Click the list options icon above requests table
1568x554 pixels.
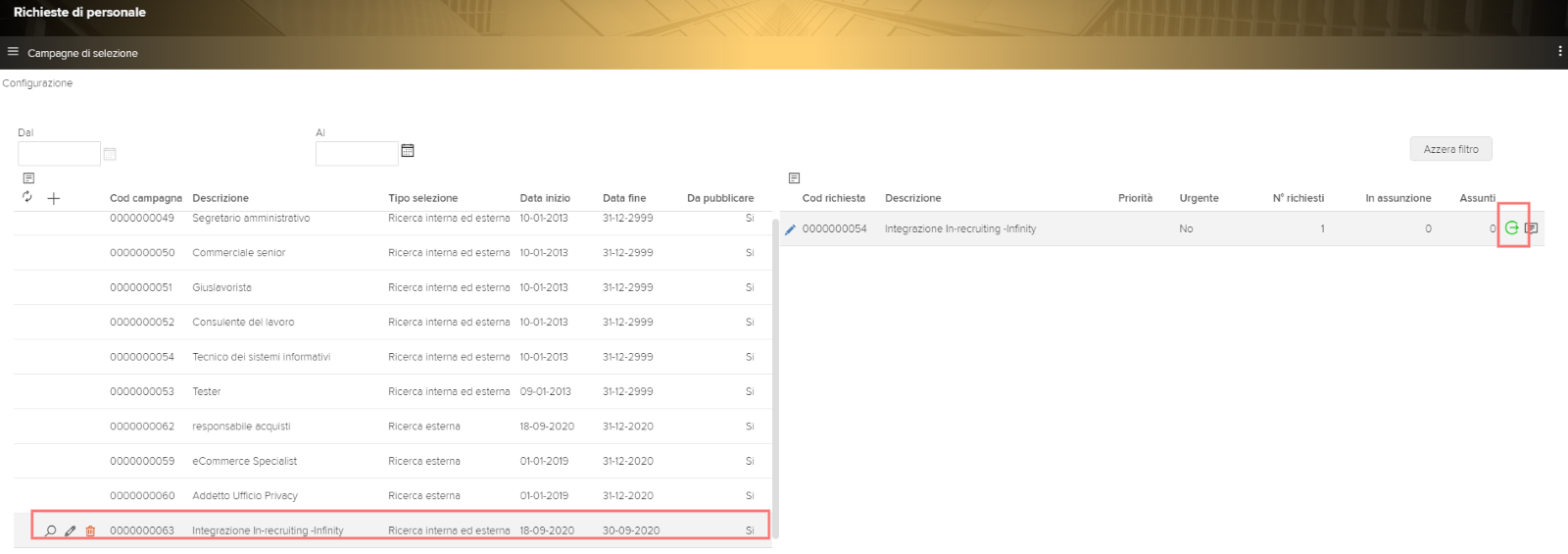coord(794,178)
